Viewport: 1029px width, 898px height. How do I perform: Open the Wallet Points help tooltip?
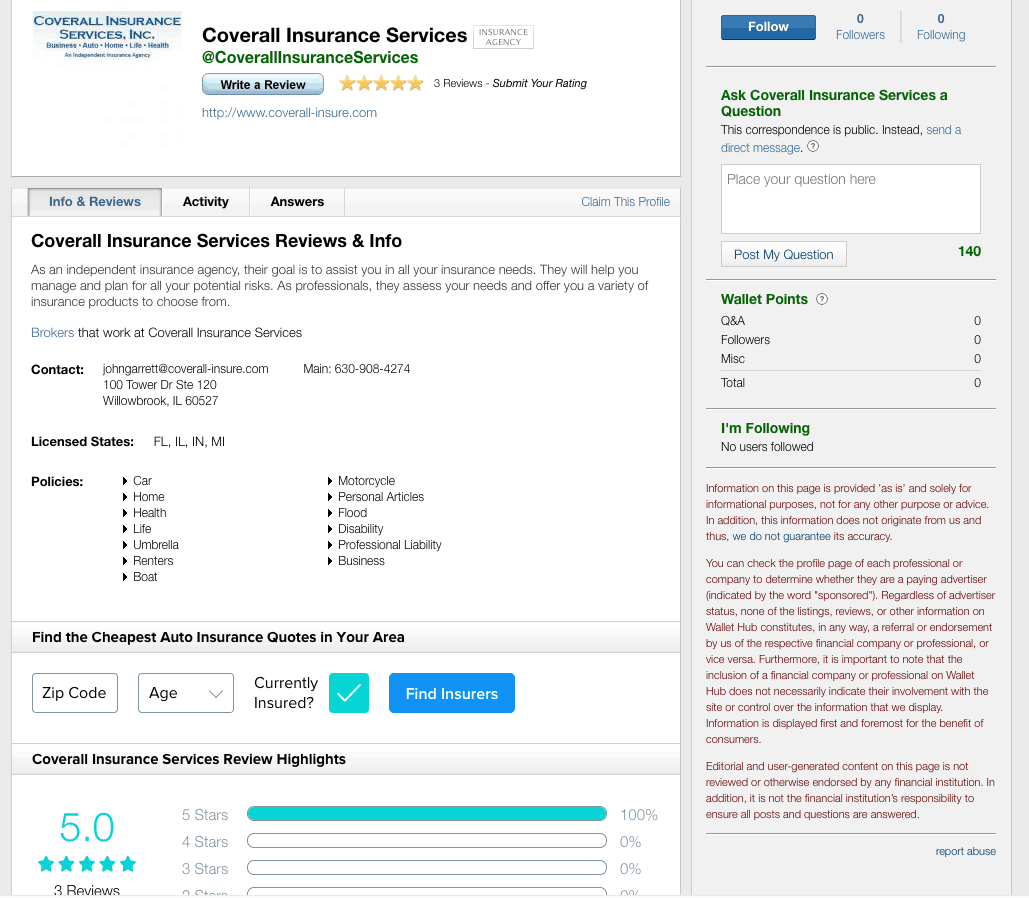(821, 299)
